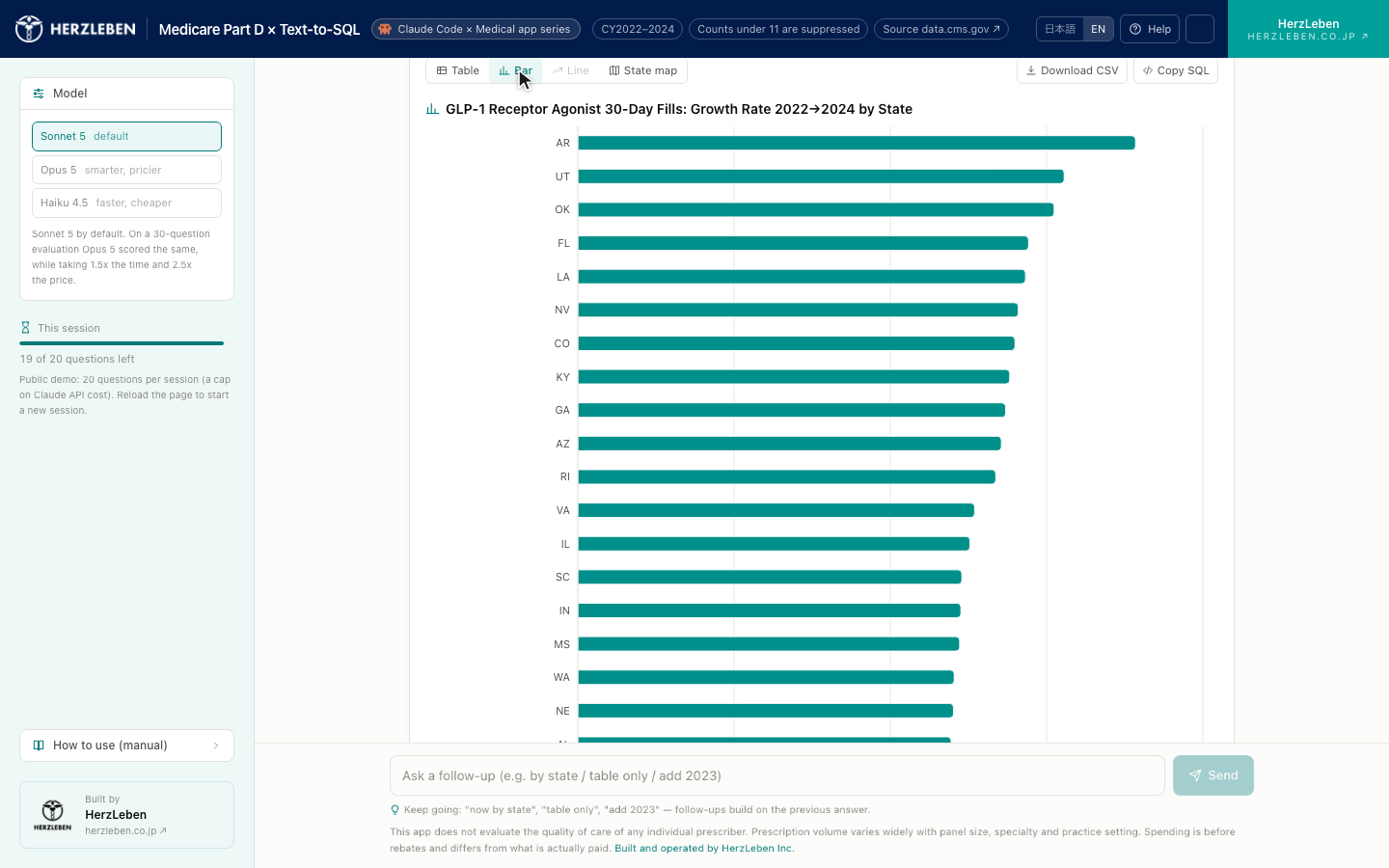Click the session questions progress bar

pyautogui.click(x=126, y=343)
